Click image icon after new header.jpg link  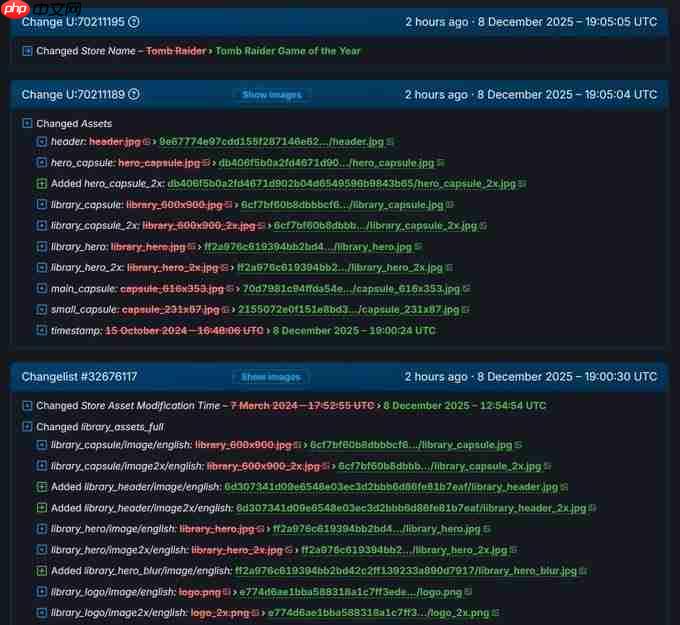(x=389, y=142)
